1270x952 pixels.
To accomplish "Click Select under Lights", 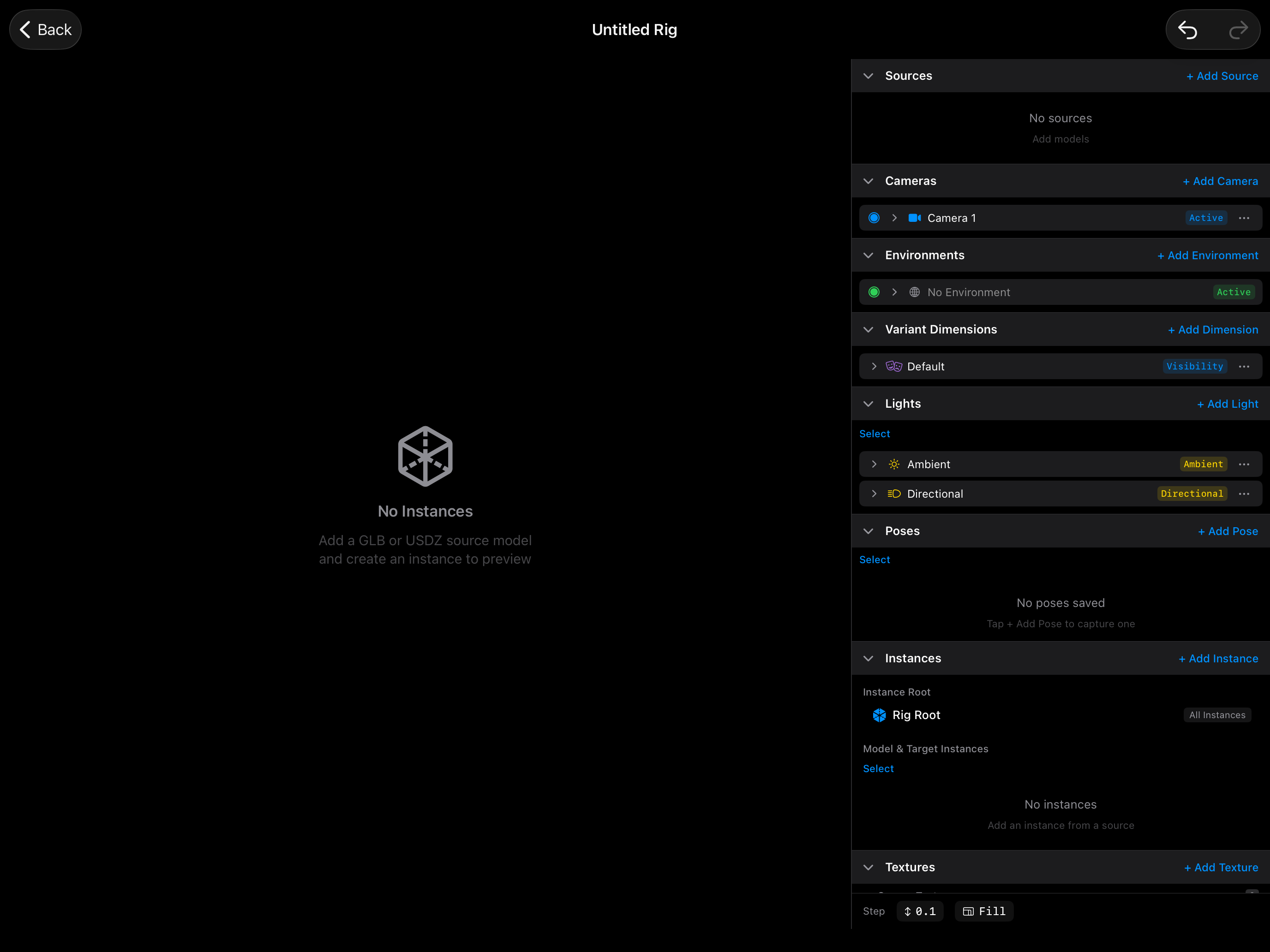I will [x=875, y=434].
